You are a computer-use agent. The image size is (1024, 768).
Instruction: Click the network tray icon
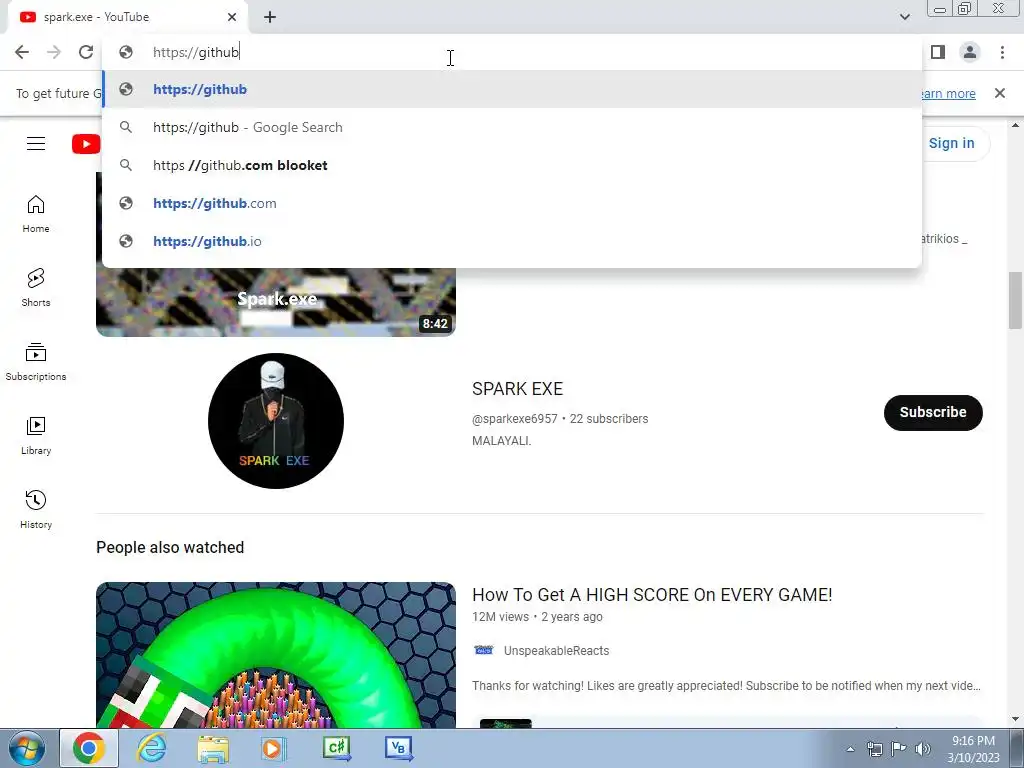pyautogui.click(x=875, y=749)
